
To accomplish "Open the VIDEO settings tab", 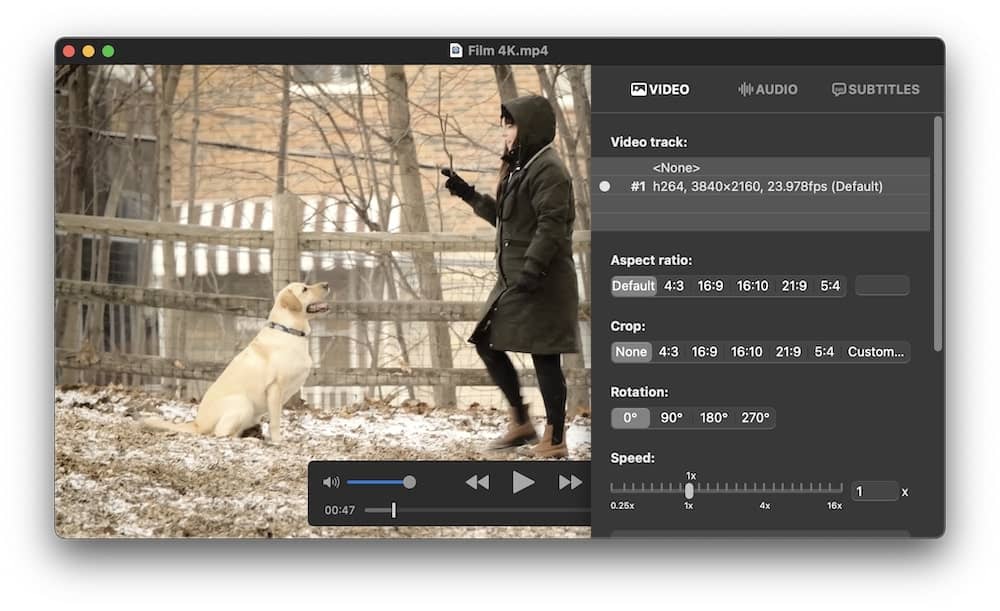I will click(x=660, y=89).
